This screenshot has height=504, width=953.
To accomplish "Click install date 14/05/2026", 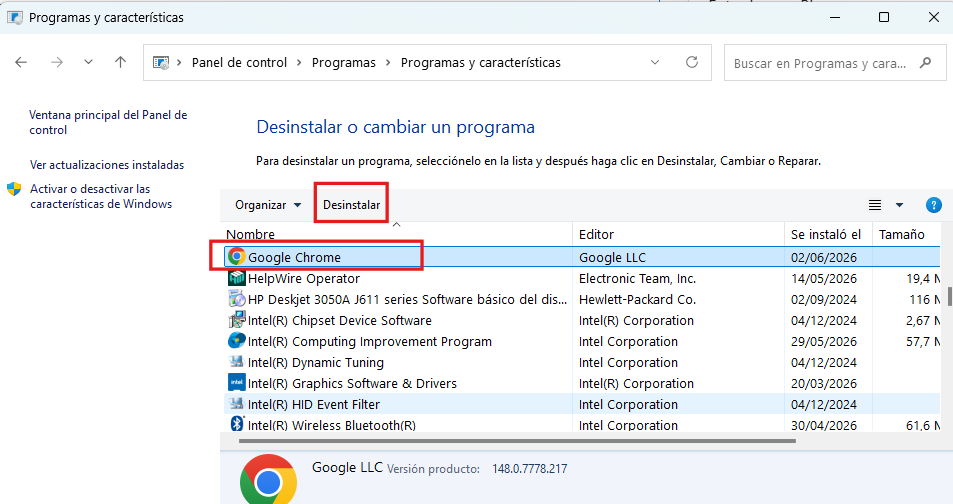I will click(824, 278).
